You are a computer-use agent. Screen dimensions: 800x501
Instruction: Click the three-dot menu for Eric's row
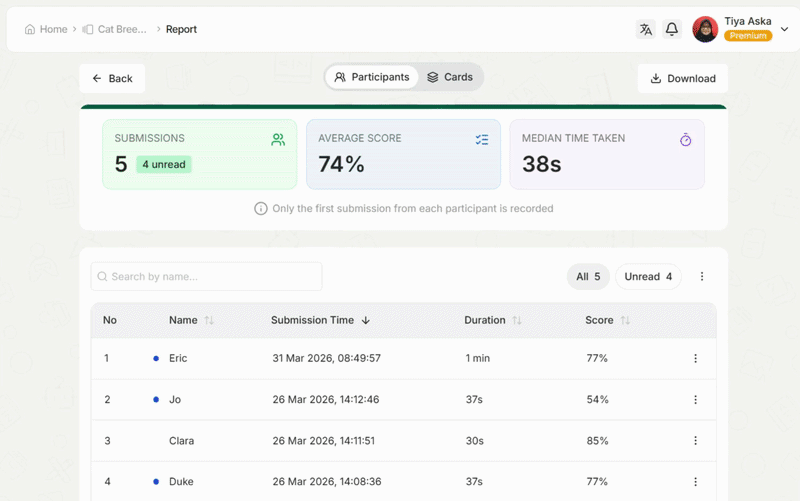(x=696, y=358)
